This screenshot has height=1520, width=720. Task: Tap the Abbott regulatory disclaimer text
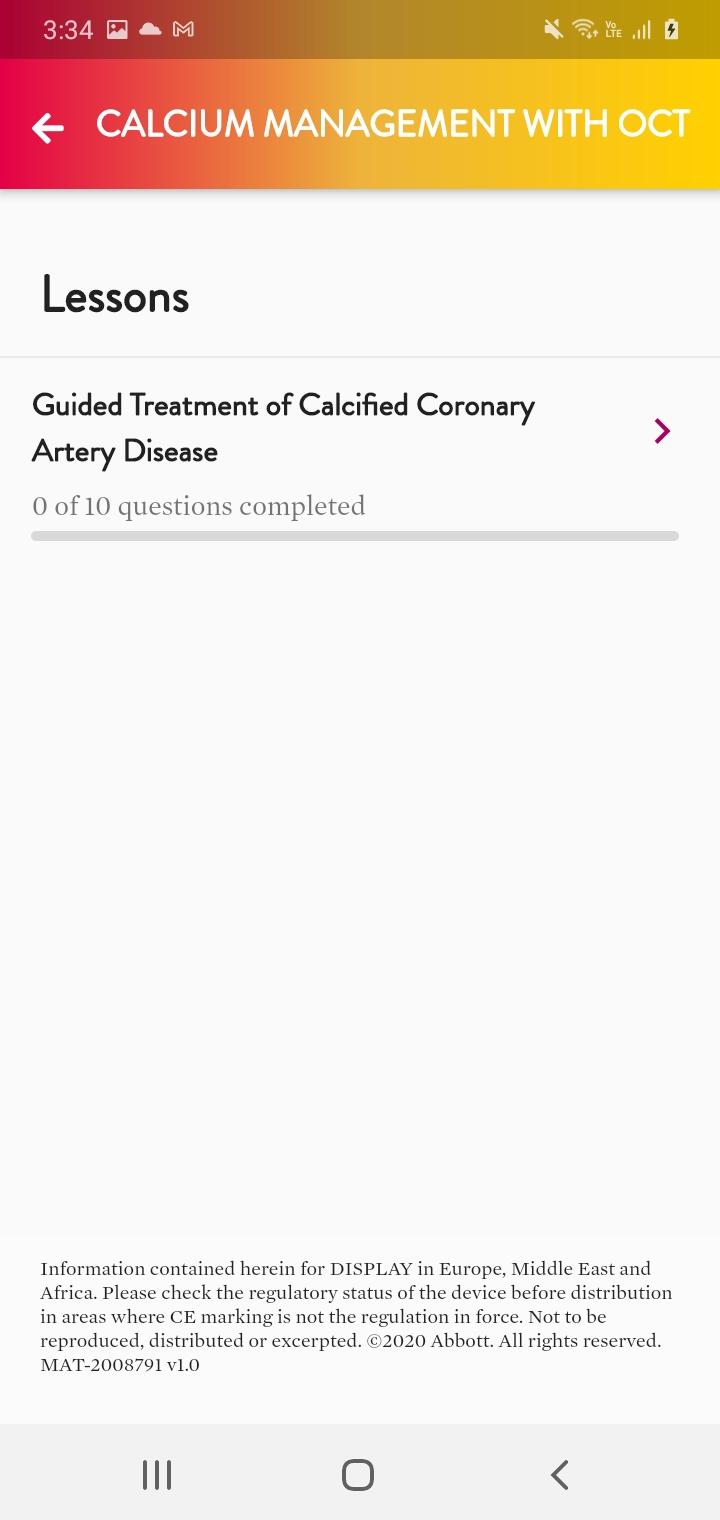[x=355, y=1316]
